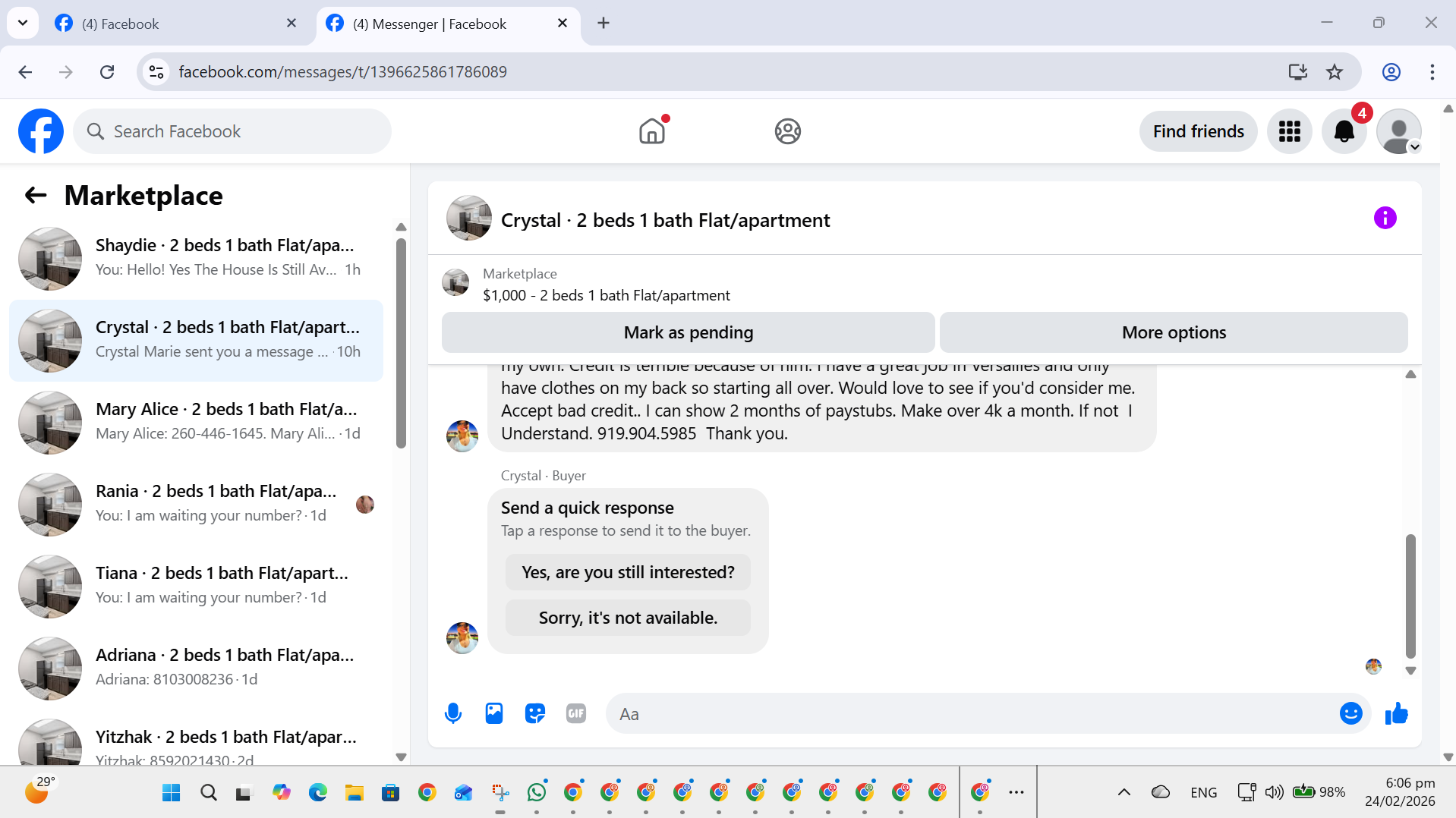The width and height of the screenshot is (1456, 818).
Task: Click Crystal's chat header avatar
Action: coord(469,218)
